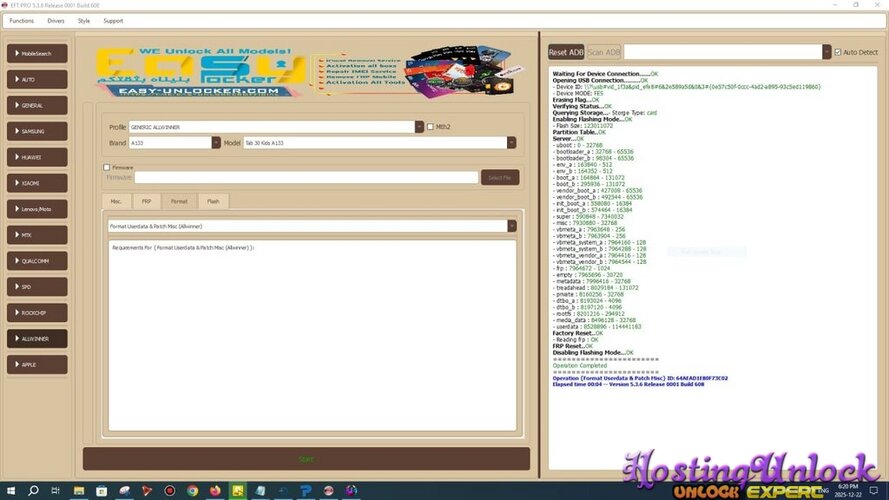Open the HUAWEI sidebar section

pyautogui.click(x=37, y=157)
